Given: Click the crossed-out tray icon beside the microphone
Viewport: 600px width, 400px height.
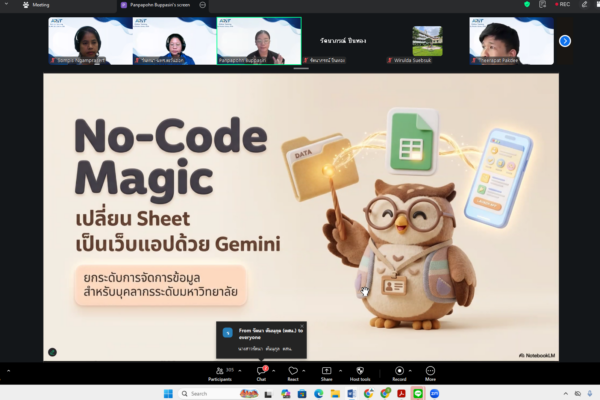Looking at the screenshot, I should [x=578, y=393].
